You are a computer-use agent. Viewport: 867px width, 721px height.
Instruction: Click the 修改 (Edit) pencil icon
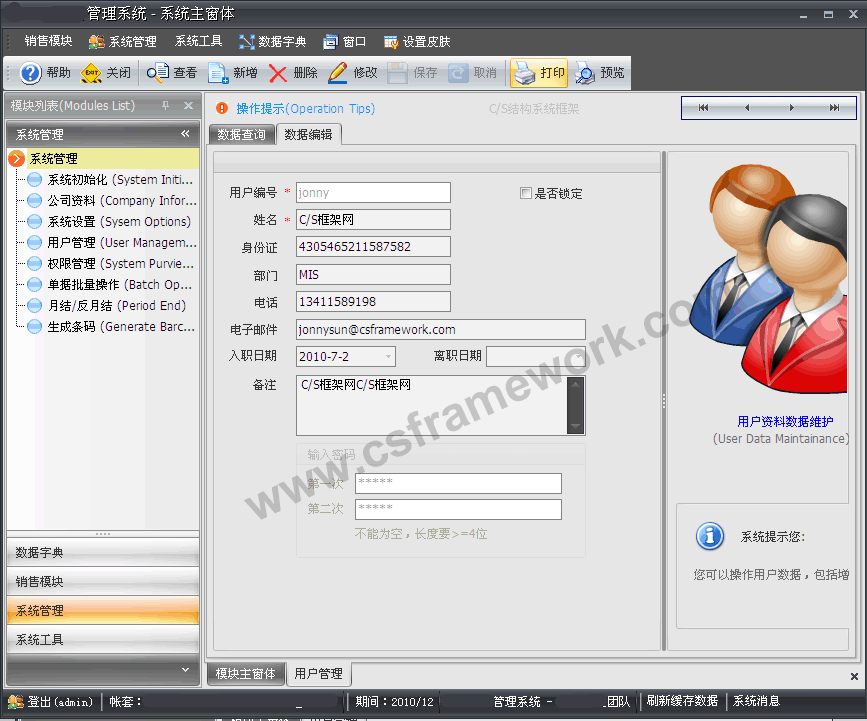338,73
